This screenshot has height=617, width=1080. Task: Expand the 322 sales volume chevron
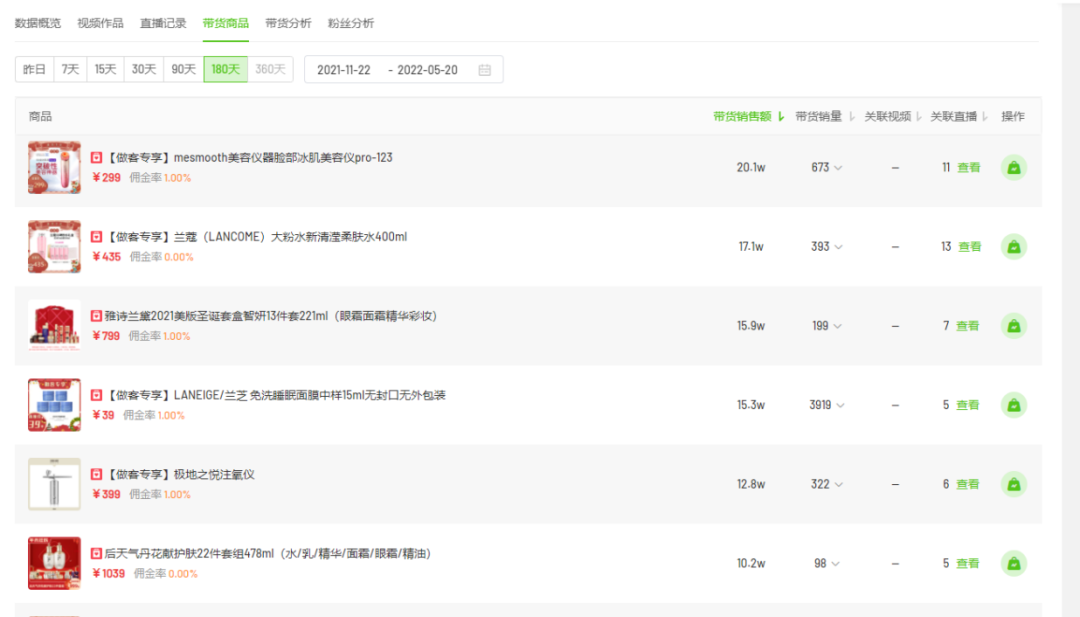pyautogui.click(x=838, y=485)
